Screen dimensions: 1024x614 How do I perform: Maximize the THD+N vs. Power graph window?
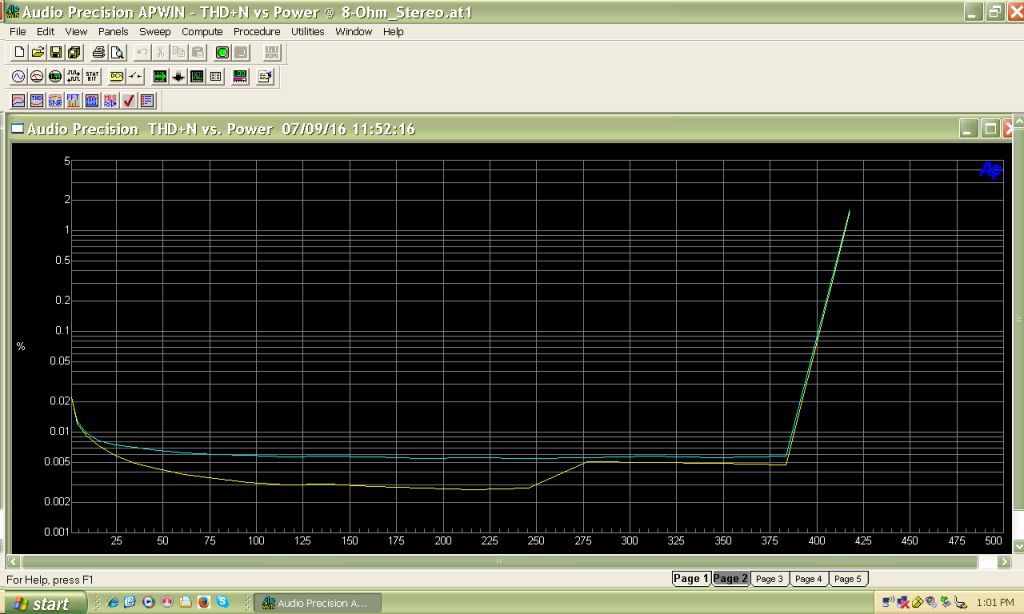click(990, 129)
